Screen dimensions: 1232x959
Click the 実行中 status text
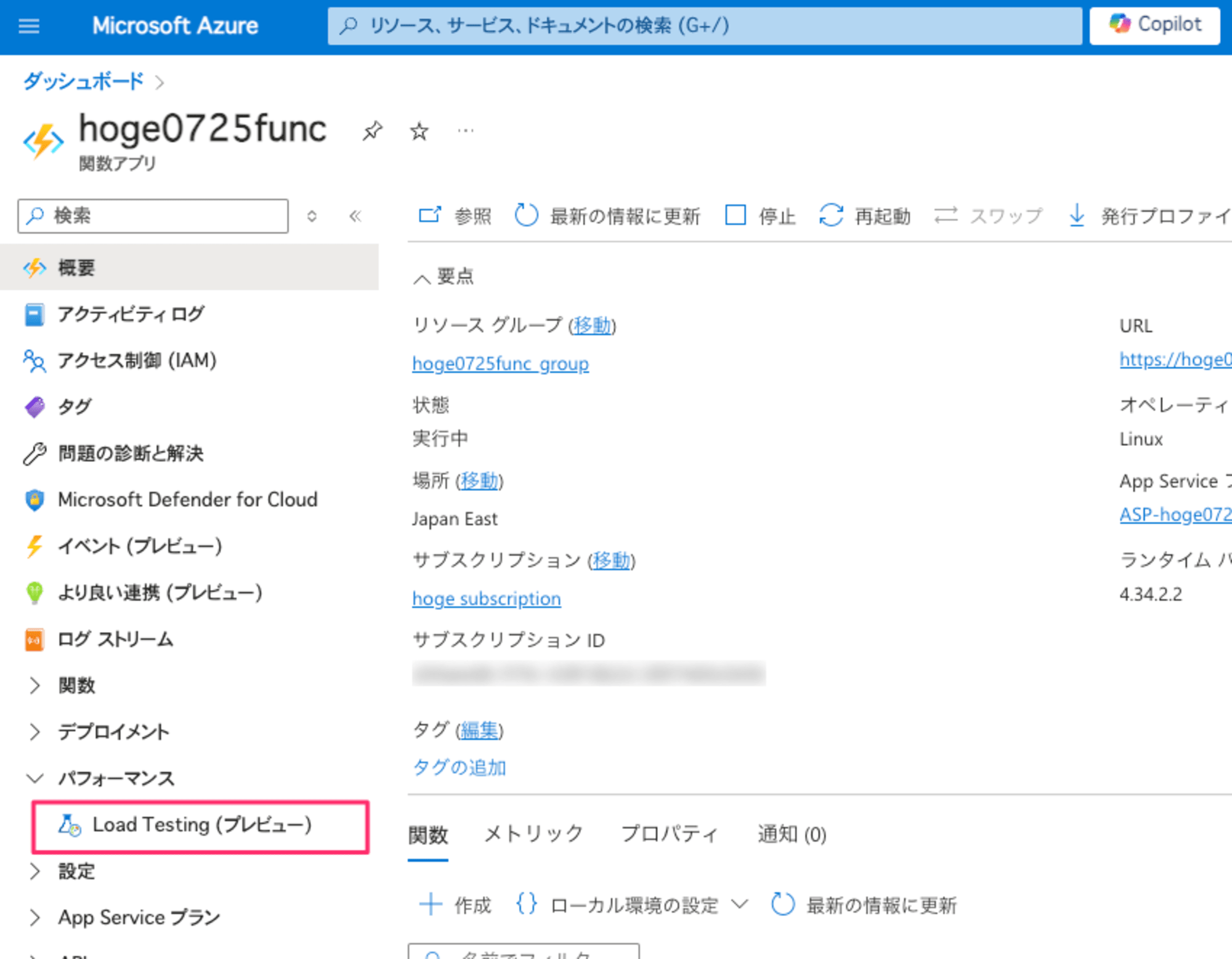440,439
